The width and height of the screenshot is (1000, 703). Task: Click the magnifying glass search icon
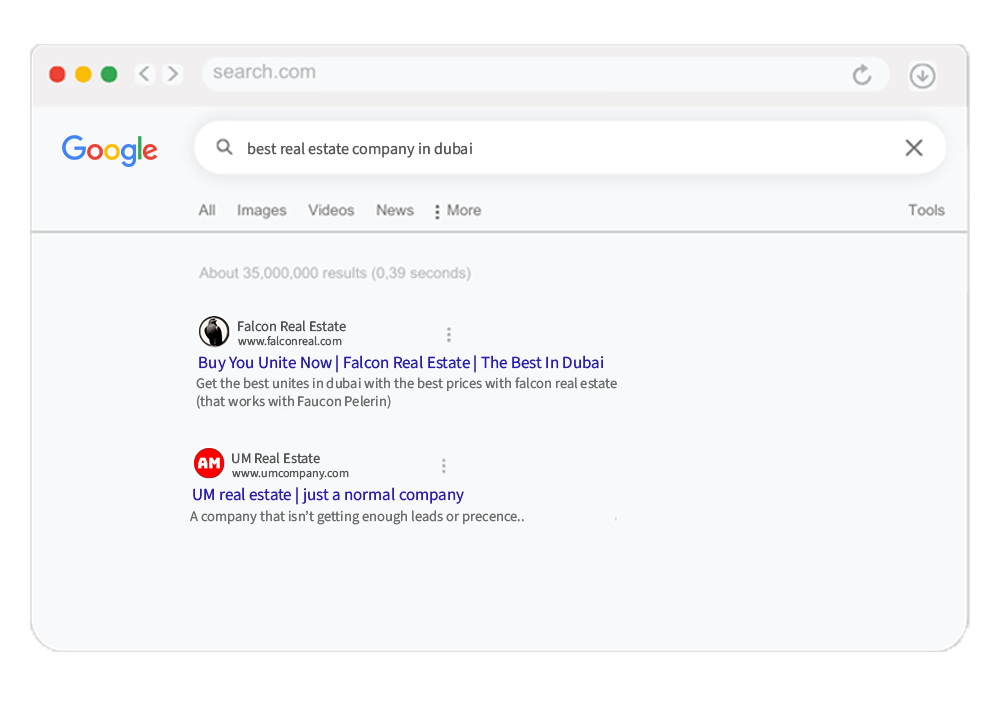(x=224, y=147)
